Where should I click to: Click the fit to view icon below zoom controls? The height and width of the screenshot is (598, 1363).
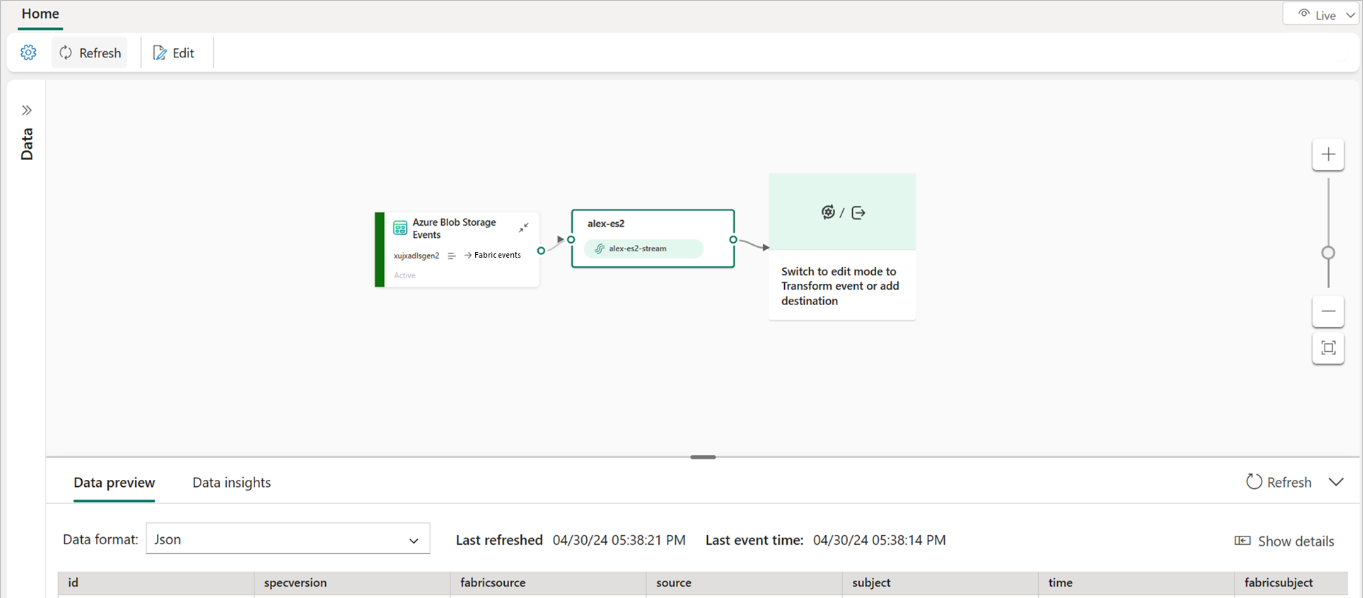point(1327,348)
